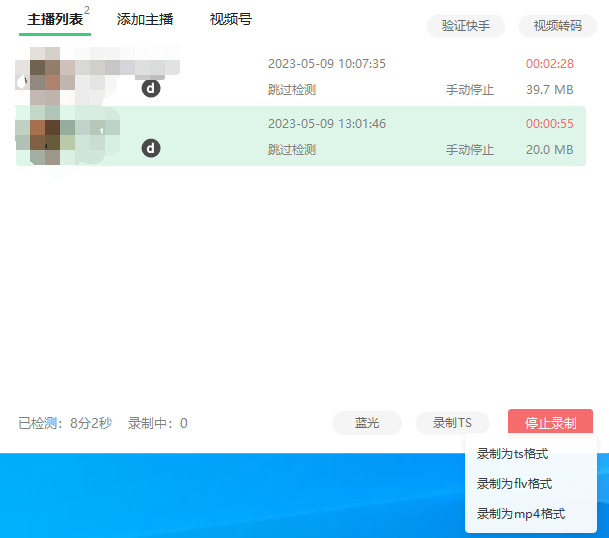
Task: Click the 验证快手 button
Action: click(466, 26)
